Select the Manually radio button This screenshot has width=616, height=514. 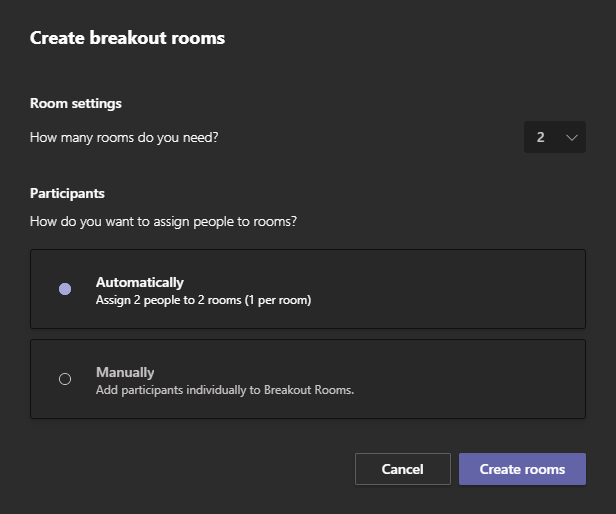coord(65,379)
